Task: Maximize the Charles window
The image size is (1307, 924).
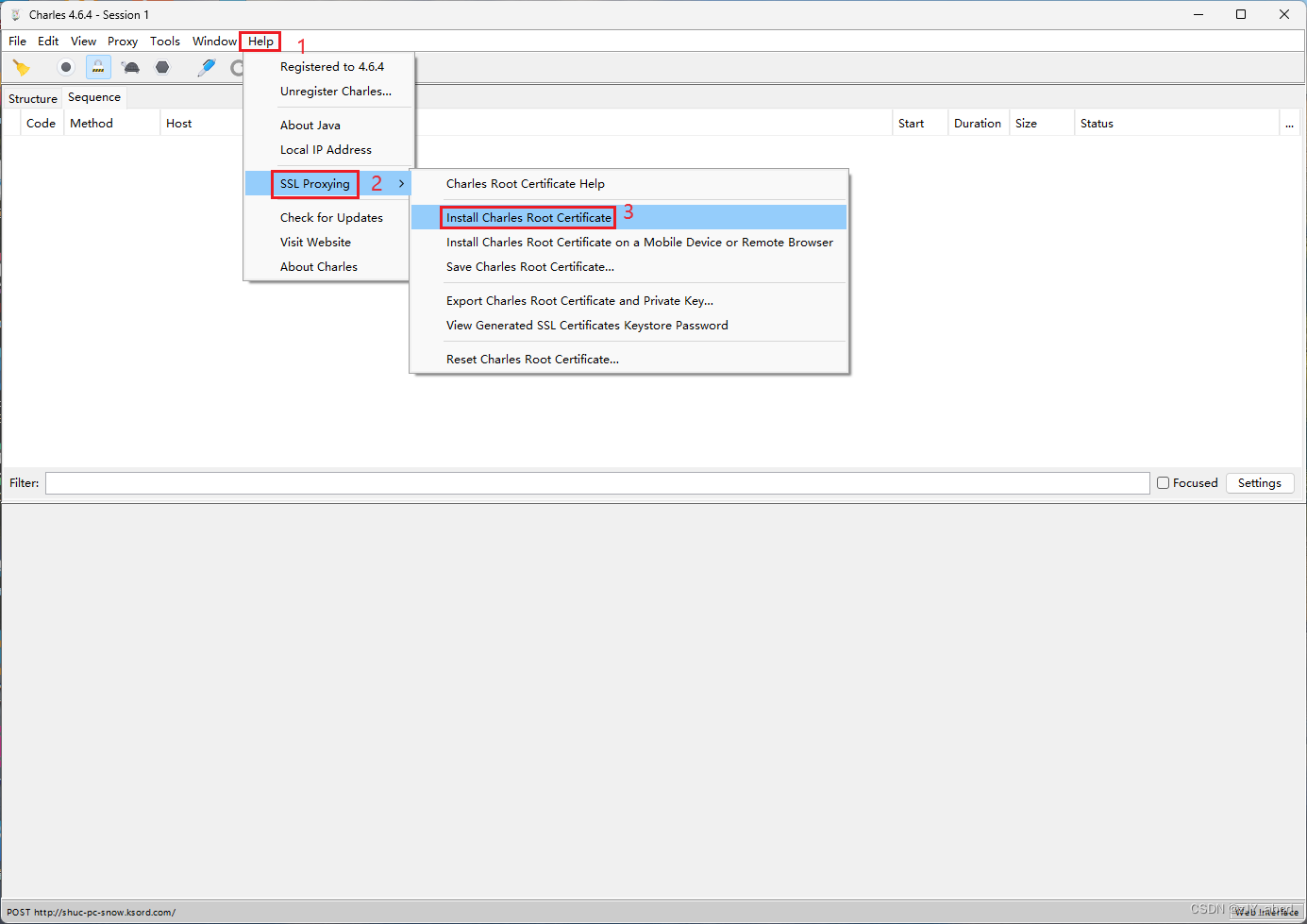Action: pos(1241,14)
